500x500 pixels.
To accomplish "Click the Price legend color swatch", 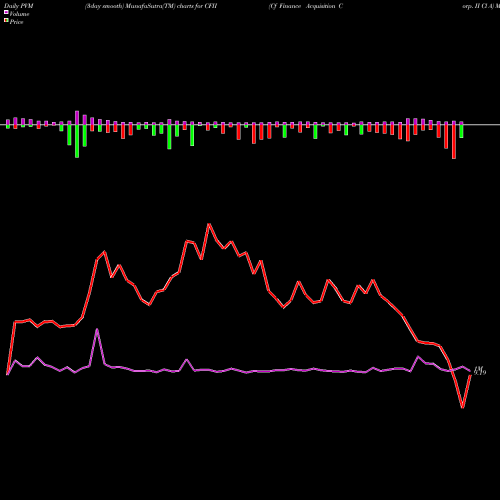I will (6, 21).
